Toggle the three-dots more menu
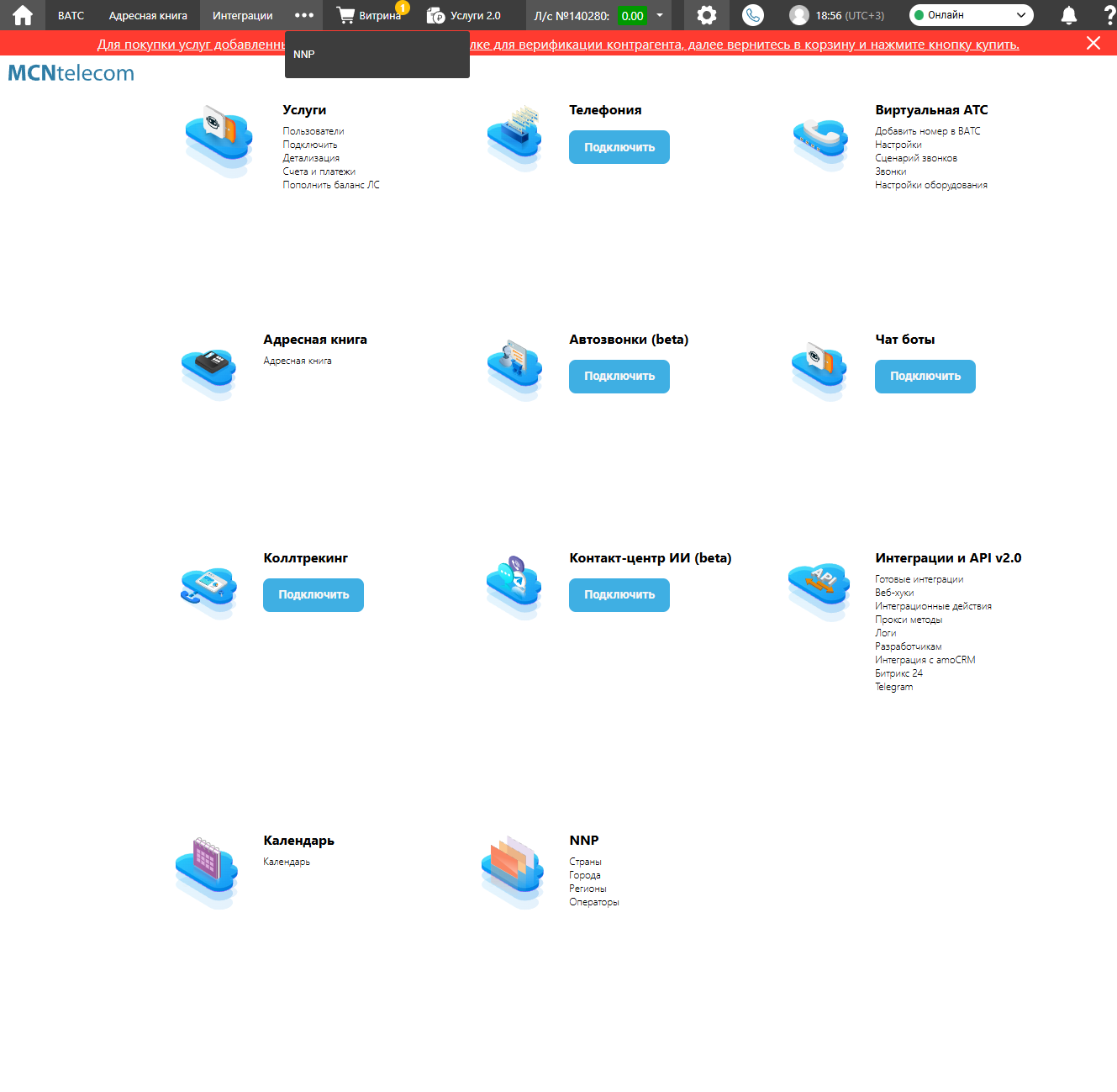The image size is (1117, 1092). tap(304, 15)
